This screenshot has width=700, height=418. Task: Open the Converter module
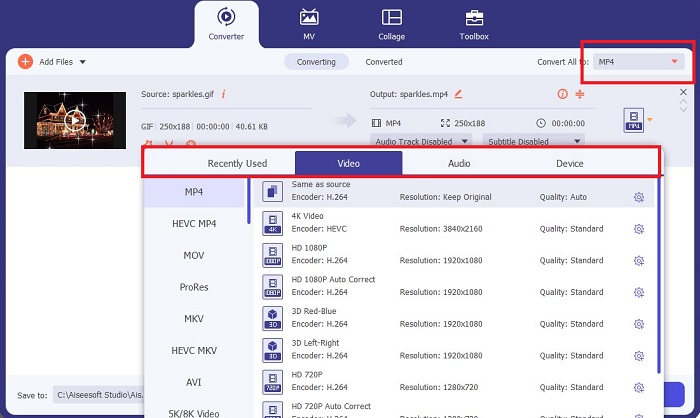pos(225,24)
